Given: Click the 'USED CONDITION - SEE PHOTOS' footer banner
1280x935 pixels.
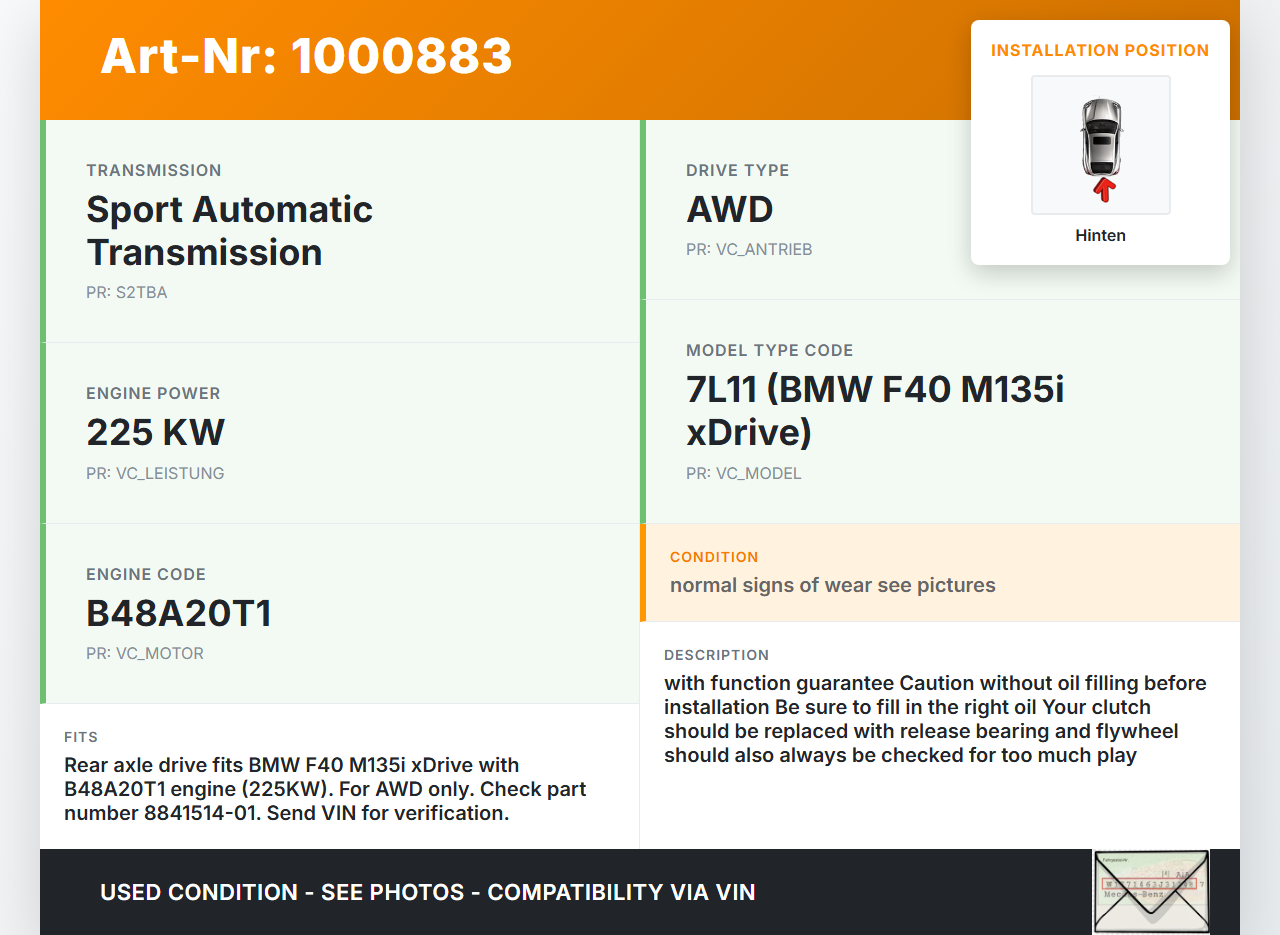Looking at the screenshot, I should (x=427, y=892).
